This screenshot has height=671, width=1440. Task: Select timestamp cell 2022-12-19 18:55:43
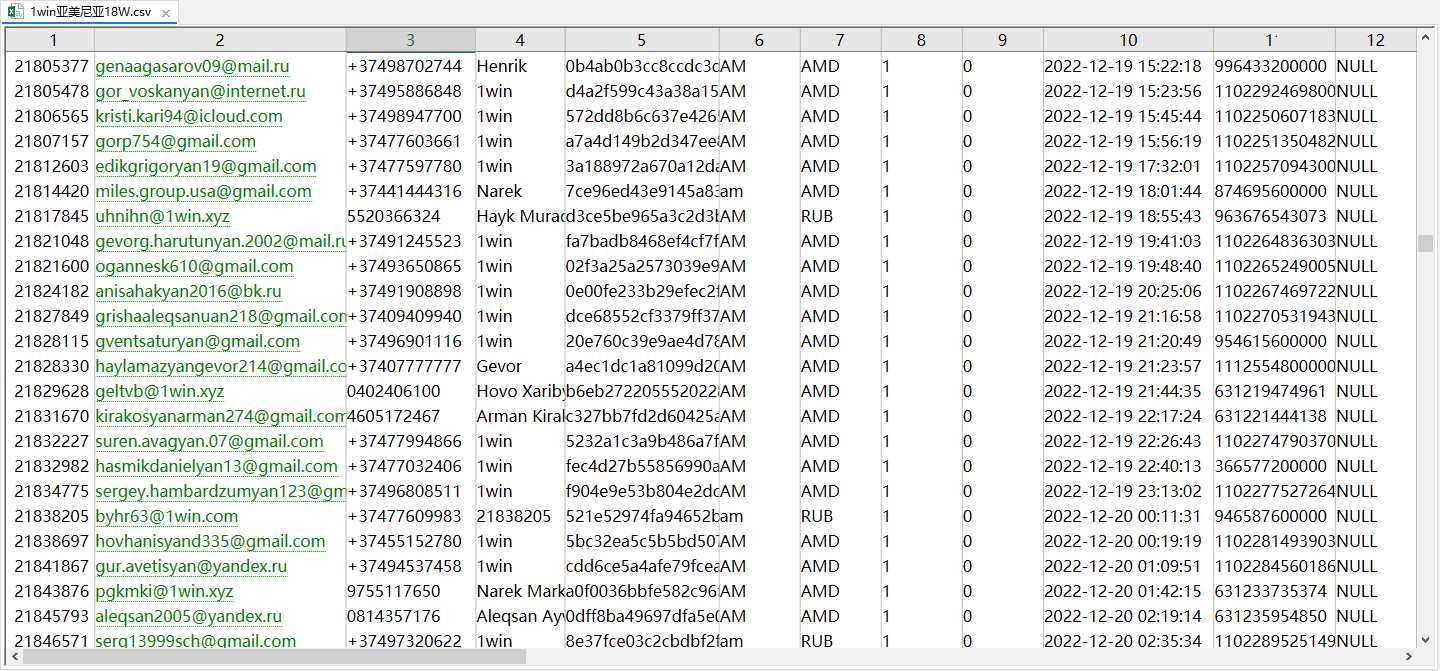pyautogui.click(x=1128, y=216)
